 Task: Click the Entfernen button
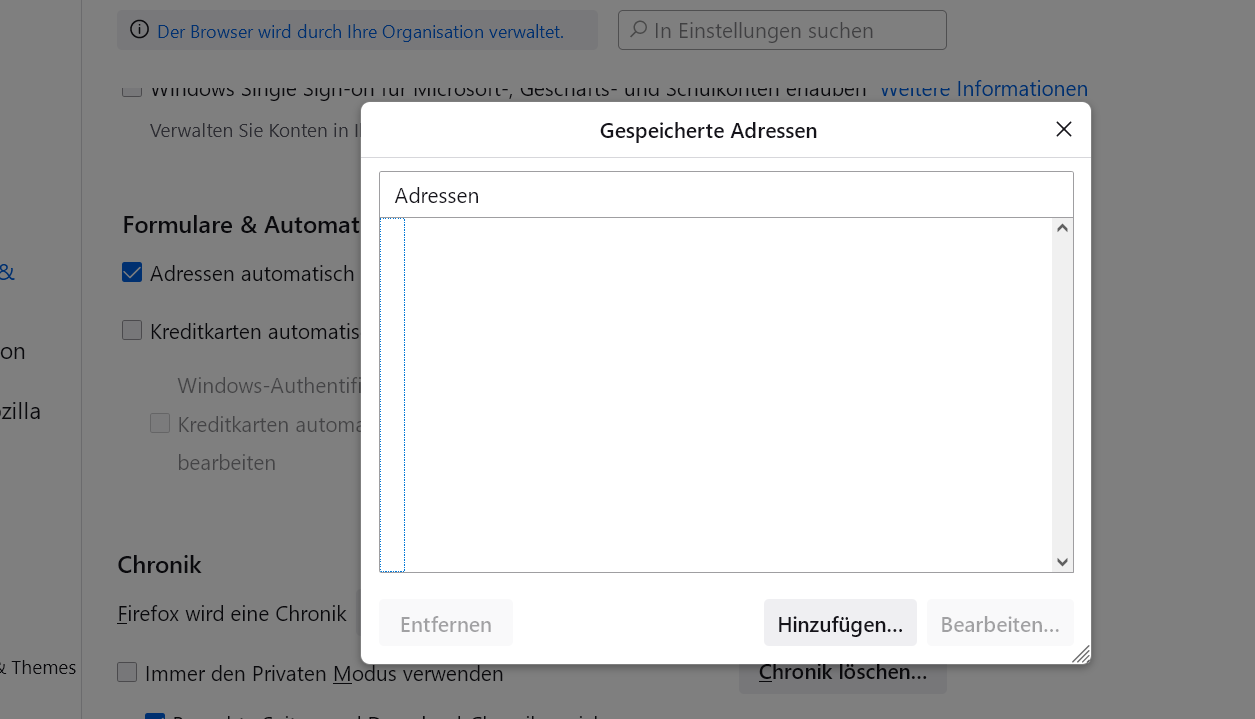coord(446,624)
